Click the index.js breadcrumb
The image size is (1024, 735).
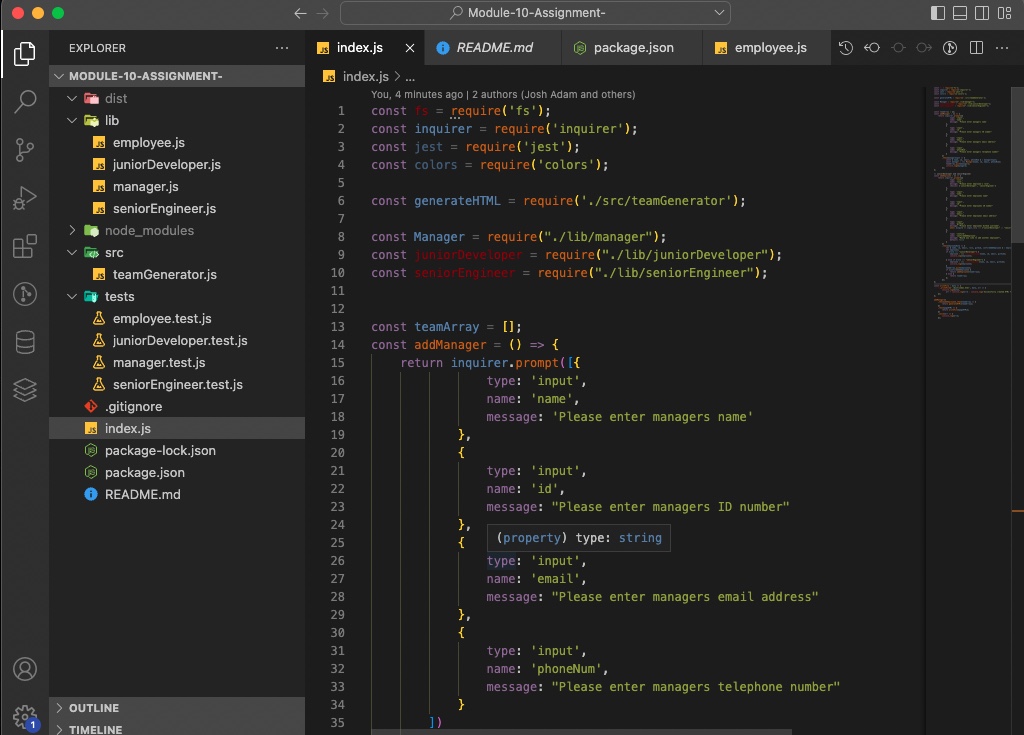[357, 76]
